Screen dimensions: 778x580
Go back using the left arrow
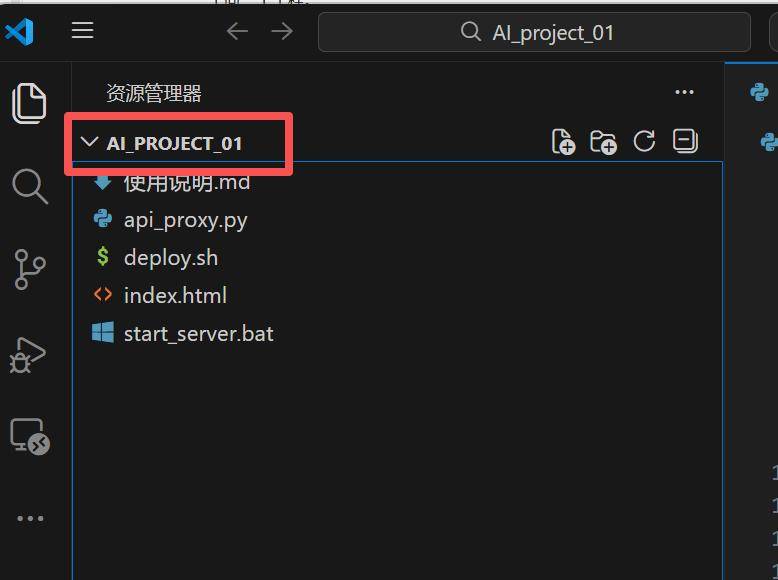(237, 32)
